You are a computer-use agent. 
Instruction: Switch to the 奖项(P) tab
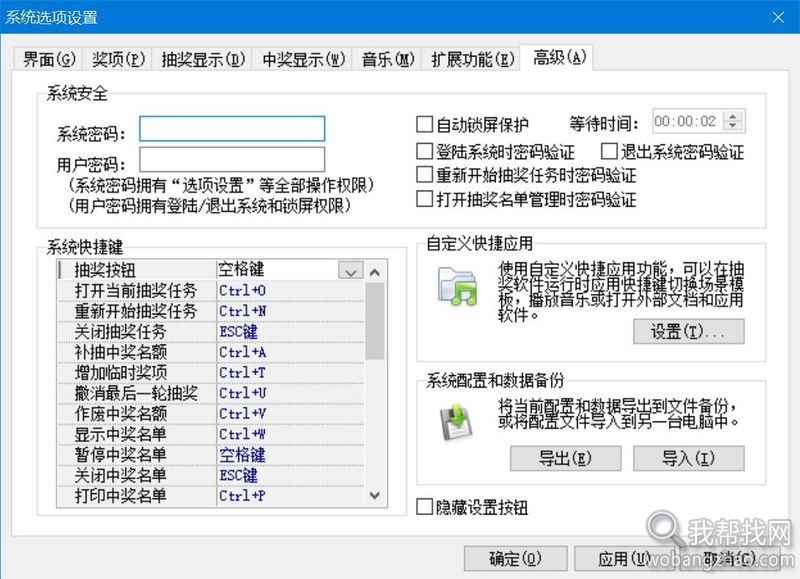[x=118, y=60]
